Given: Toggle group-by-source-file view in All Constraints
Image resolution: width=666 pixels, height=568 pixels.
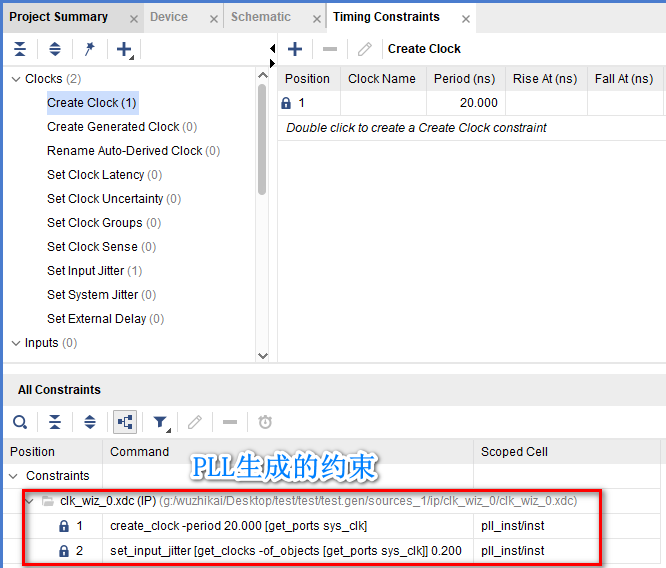Looking at the screenshot, I should [125, 422].
